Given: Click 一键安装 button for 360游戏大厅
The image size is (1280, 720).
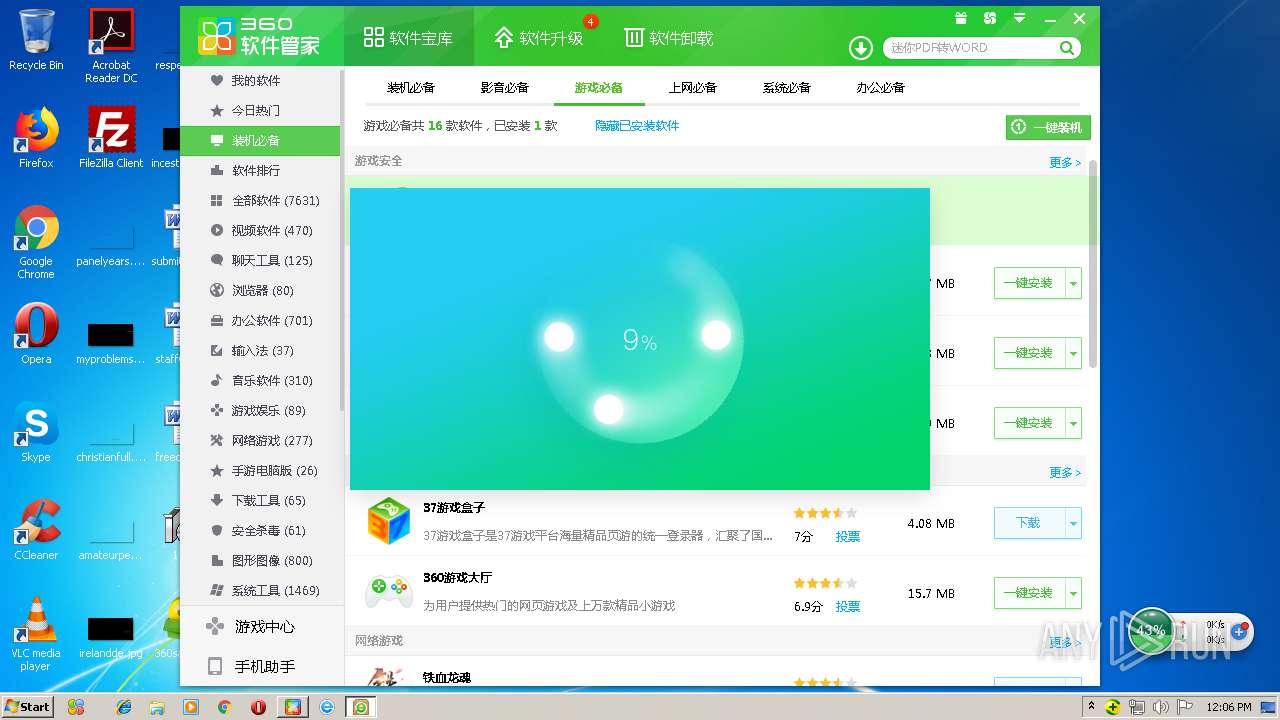Looking at the screenshot, I should (1029, 593).
